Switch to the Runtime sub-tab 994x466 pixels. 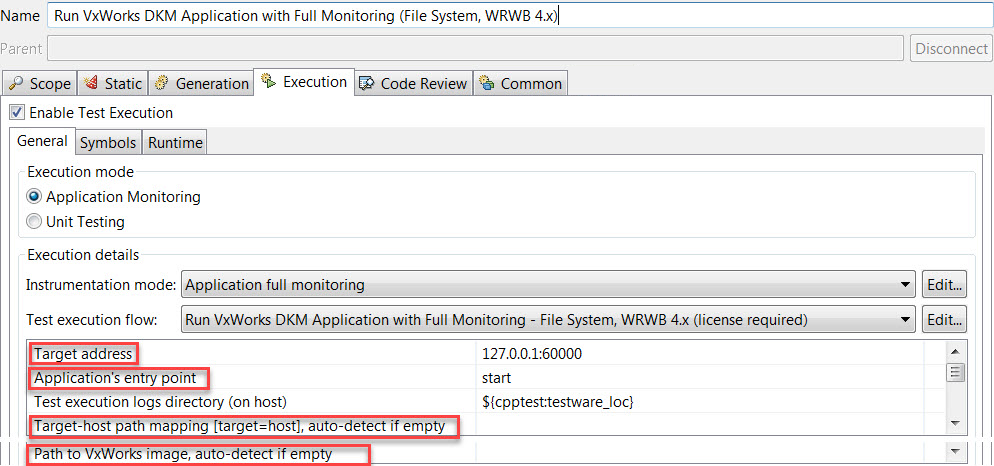(175, 143)
